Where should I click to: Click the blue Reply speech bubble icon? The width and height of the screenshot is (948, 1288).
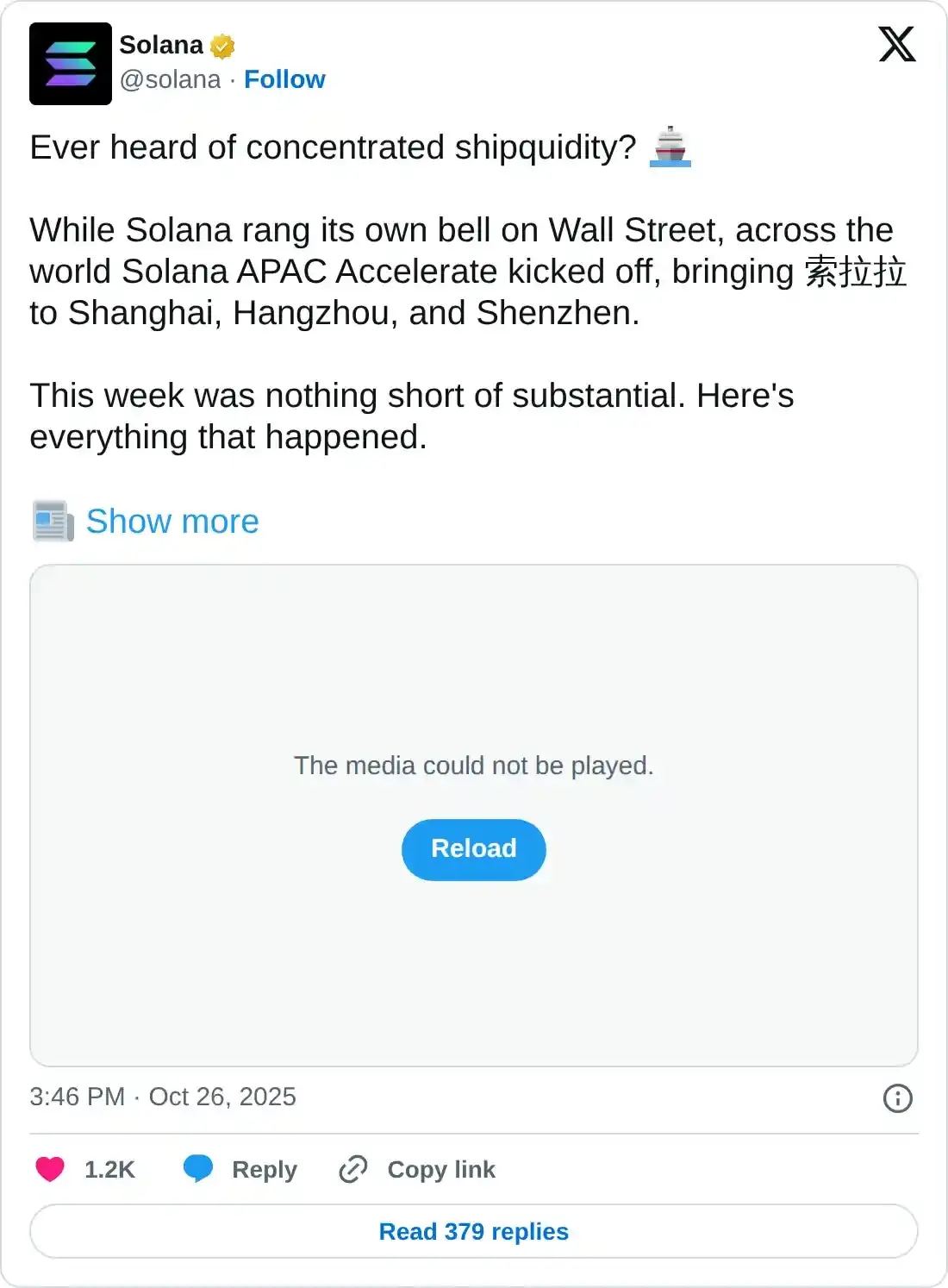197,1169
